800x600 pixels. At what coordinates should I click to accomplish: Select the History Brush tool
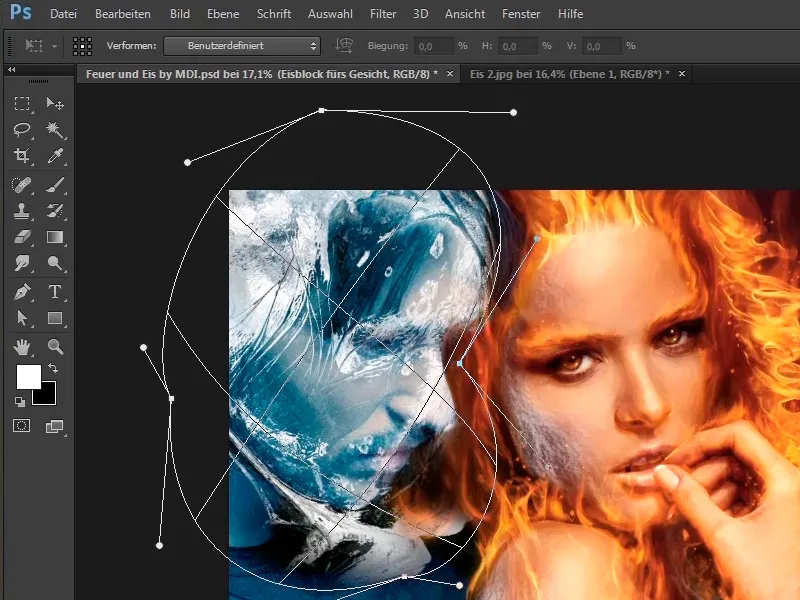pos(55,211)
